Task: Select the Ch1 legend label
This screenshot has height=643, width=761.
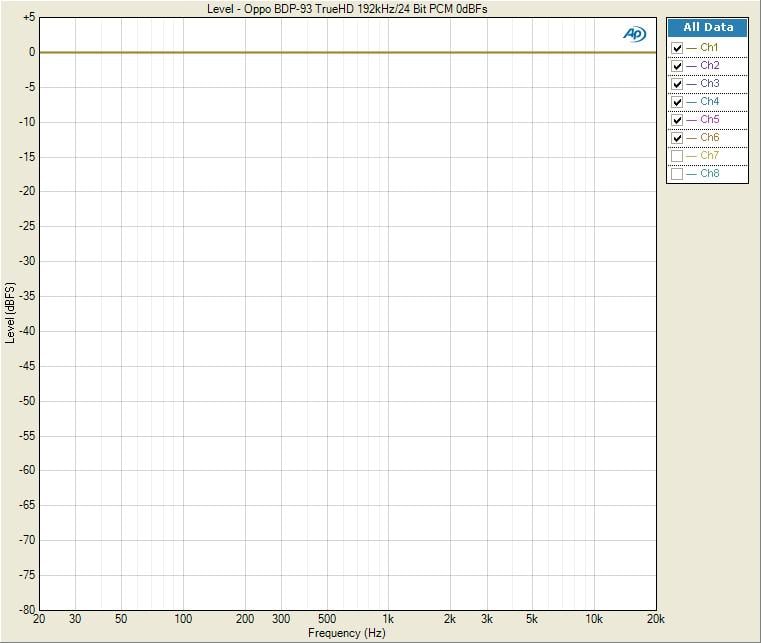Action: (709, 48)
